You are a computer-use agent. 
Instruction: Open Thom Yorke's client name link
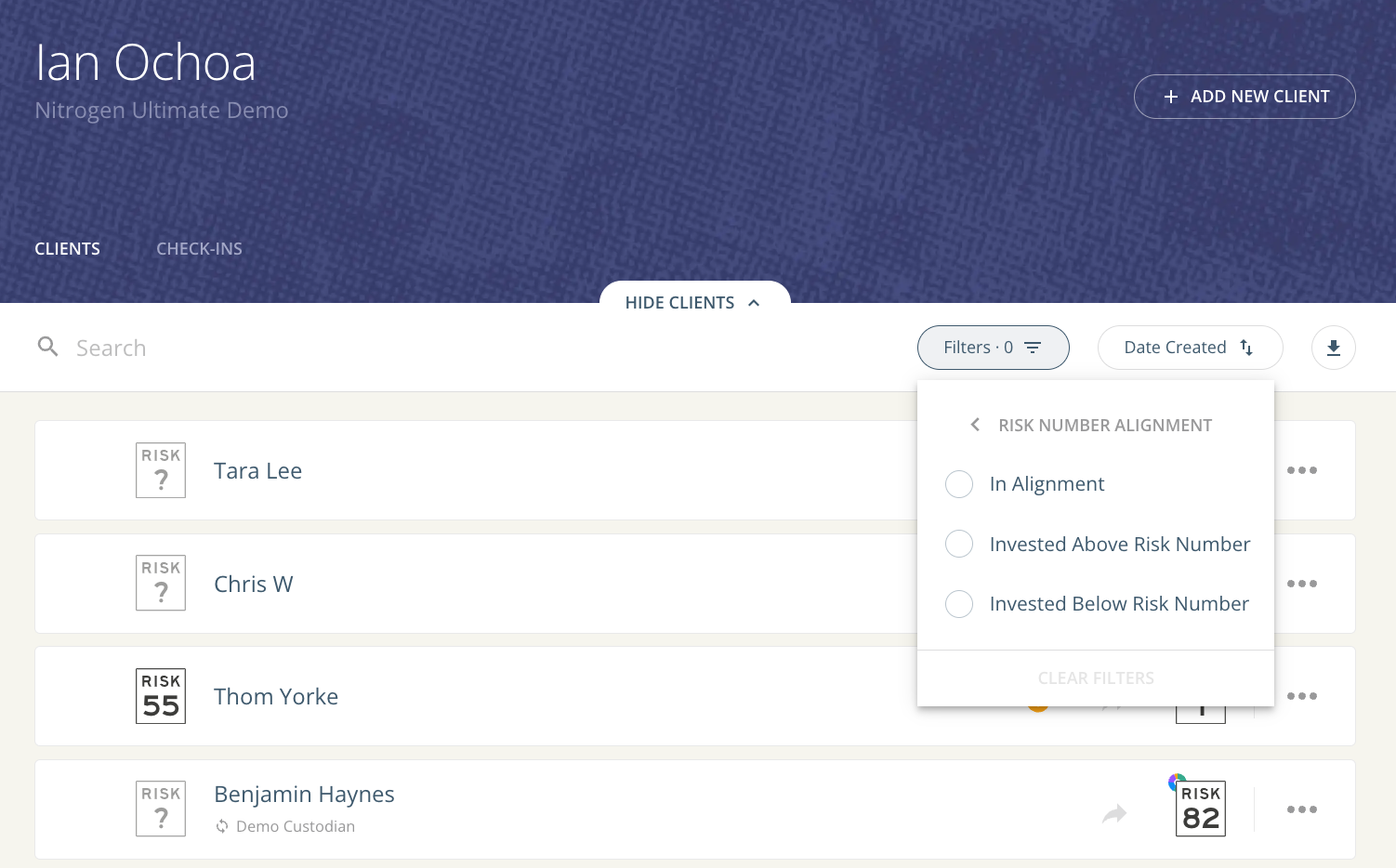coord(276,697)
